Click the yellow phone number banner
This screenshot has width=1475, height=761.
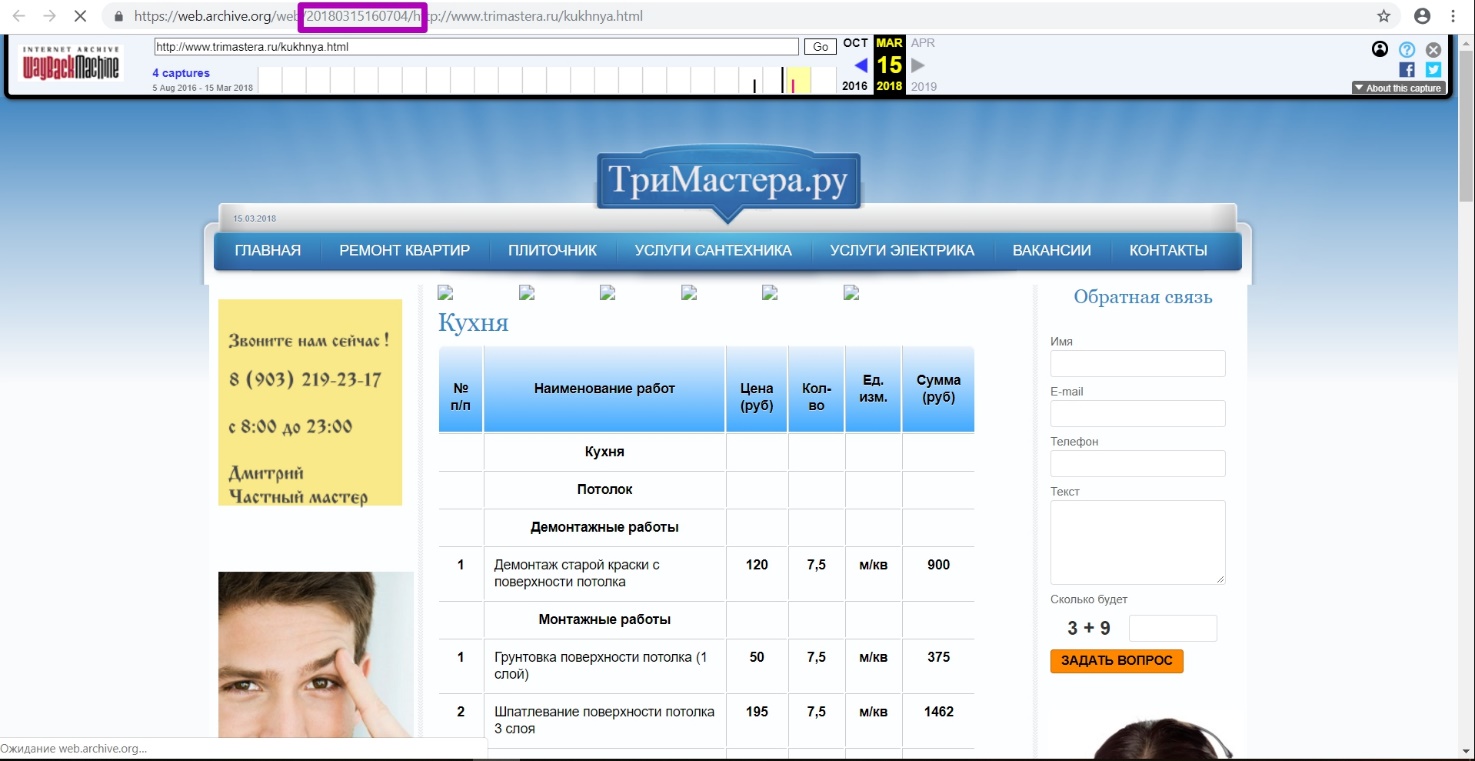[x=310, y=402]
